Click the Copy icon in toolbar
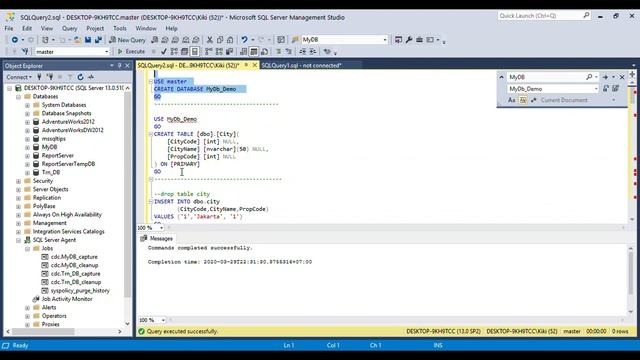The image size is (640, 360). (220, 40)
